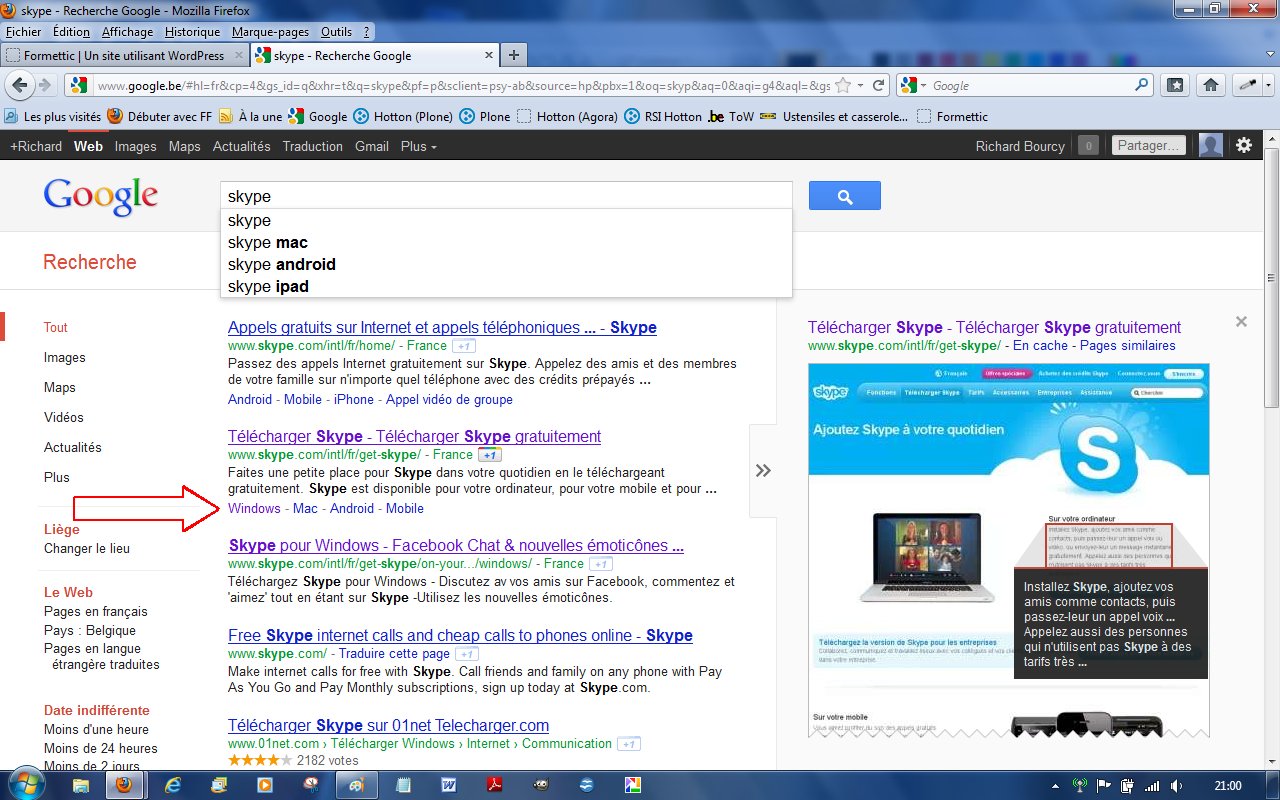
Task: Collapse the preview with the double chevron
Action: click(763, 470)
